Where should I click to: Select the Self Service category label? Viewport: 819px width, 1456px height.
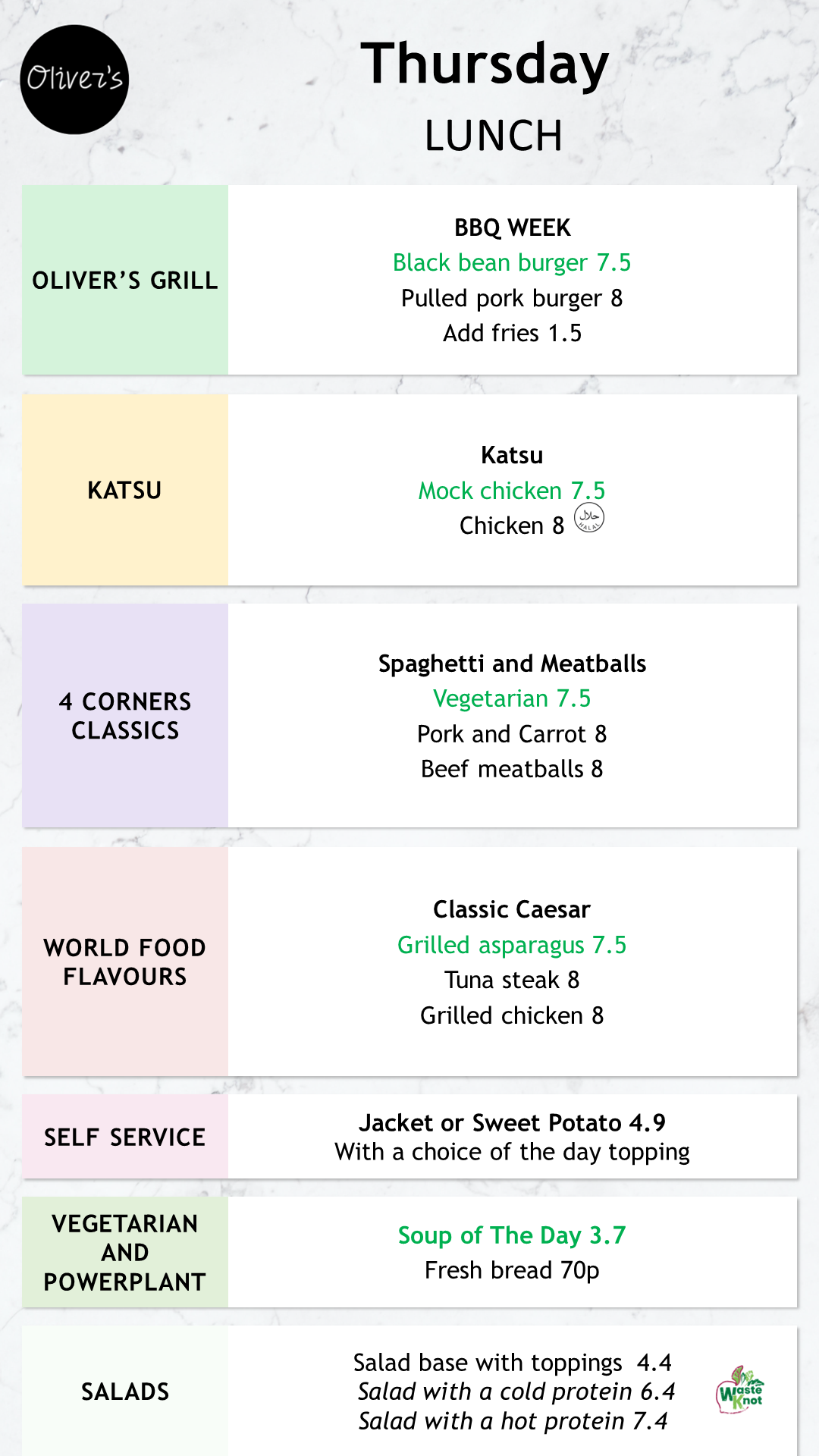125,1137
